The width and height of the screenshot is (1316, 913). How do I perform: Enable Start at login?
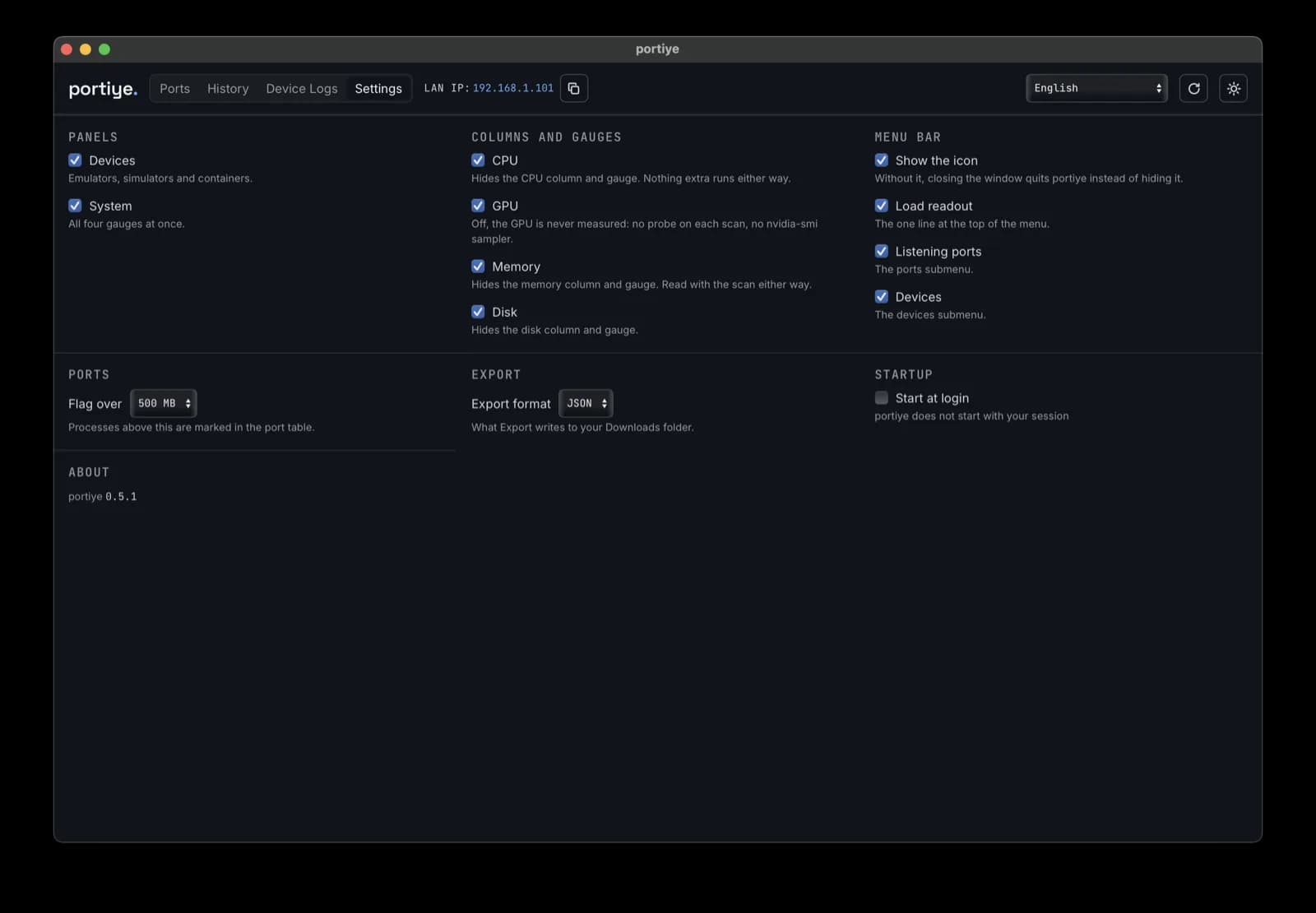click(881, 398)
